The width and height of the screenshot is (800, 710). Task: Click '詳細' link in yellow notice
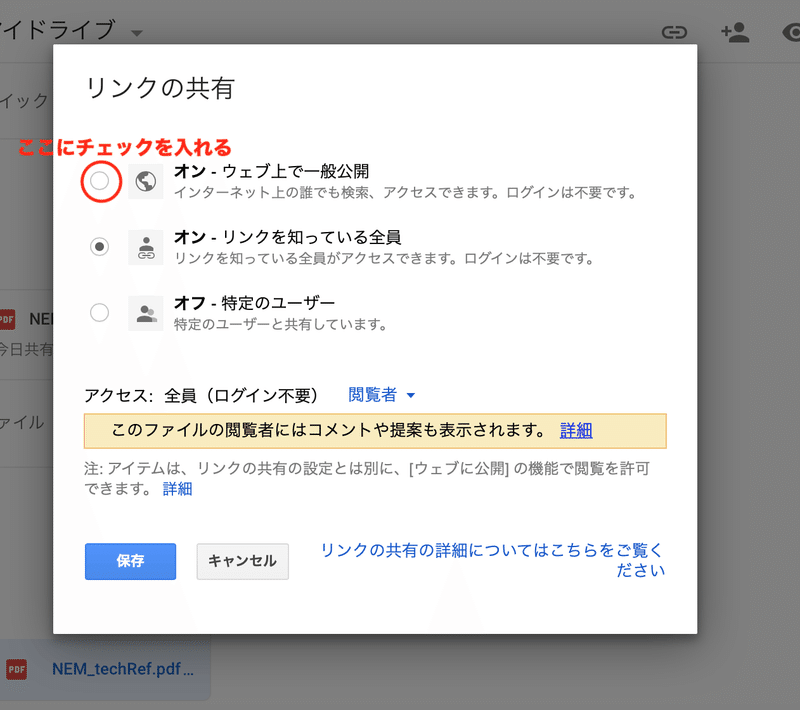(576, 430)
